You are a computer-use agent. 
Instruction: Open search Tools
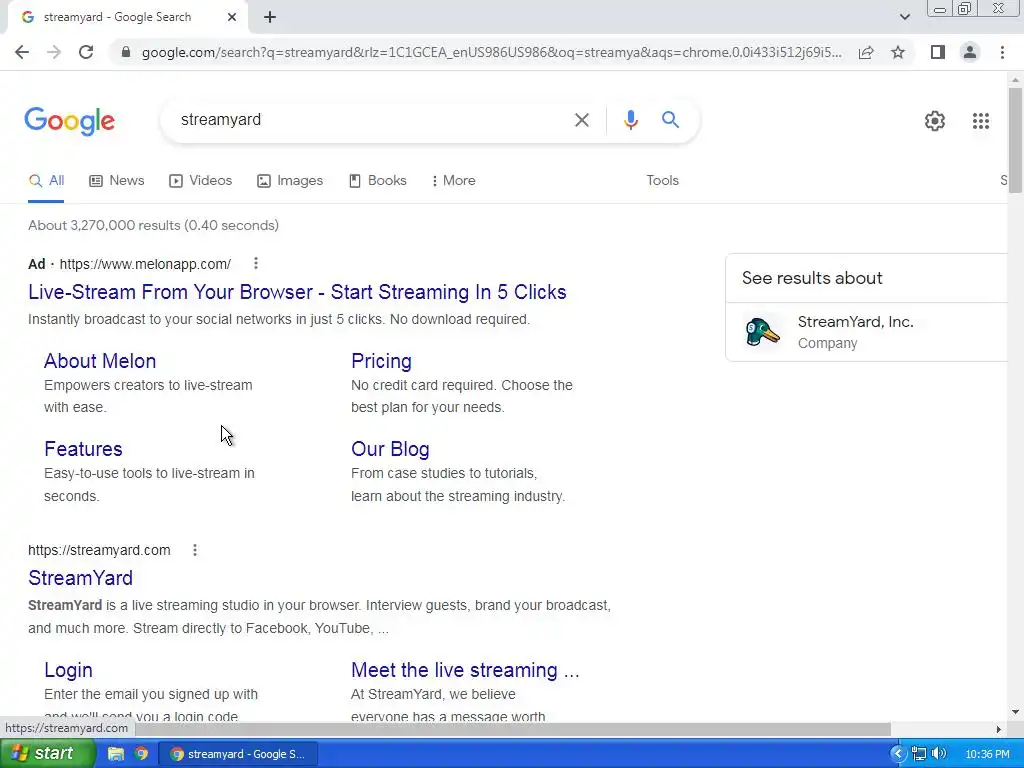coord(662,181)
